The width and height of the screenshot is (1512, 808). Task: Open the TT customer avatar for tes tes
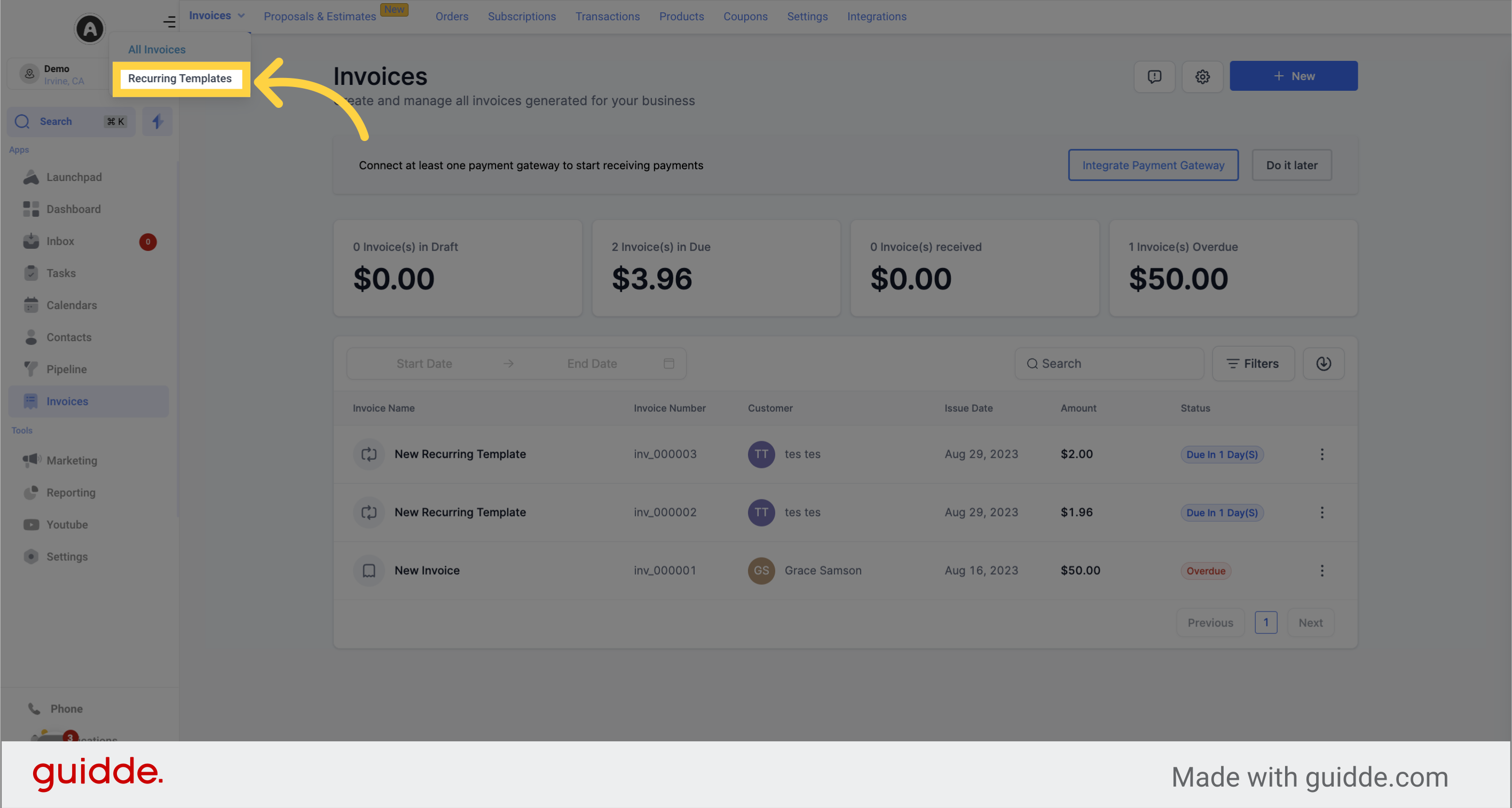(761, 454)
